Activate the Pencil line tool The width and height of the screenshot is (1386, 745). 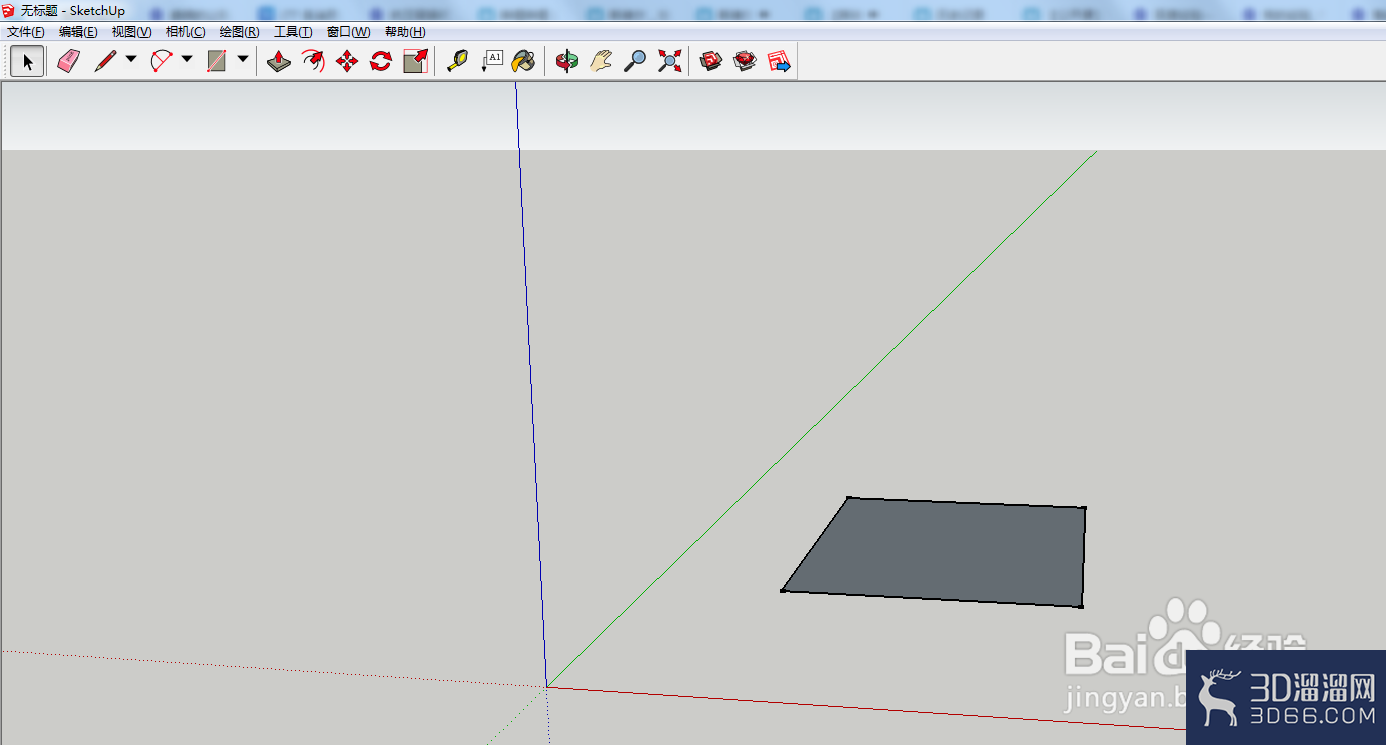(105, 62)
